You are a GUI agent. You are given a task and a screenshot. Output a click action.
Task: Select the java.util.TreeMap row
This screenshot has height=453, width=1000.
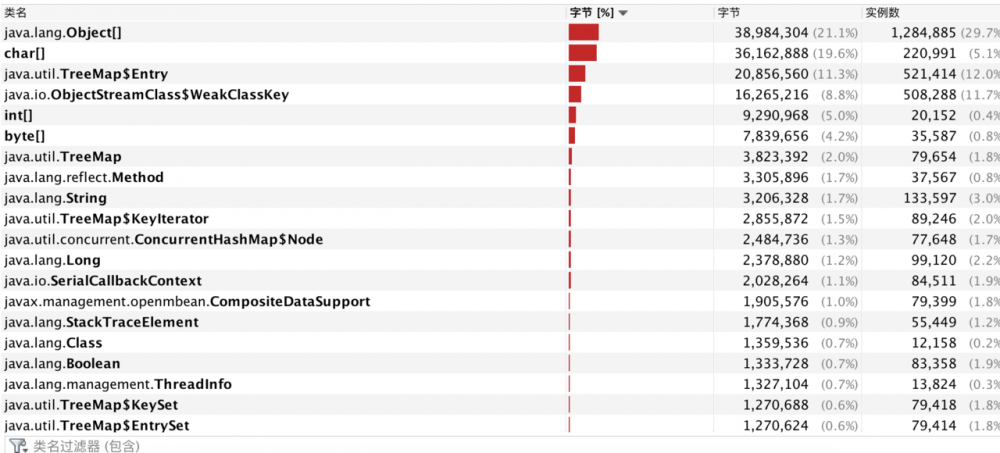click(500, 157)
